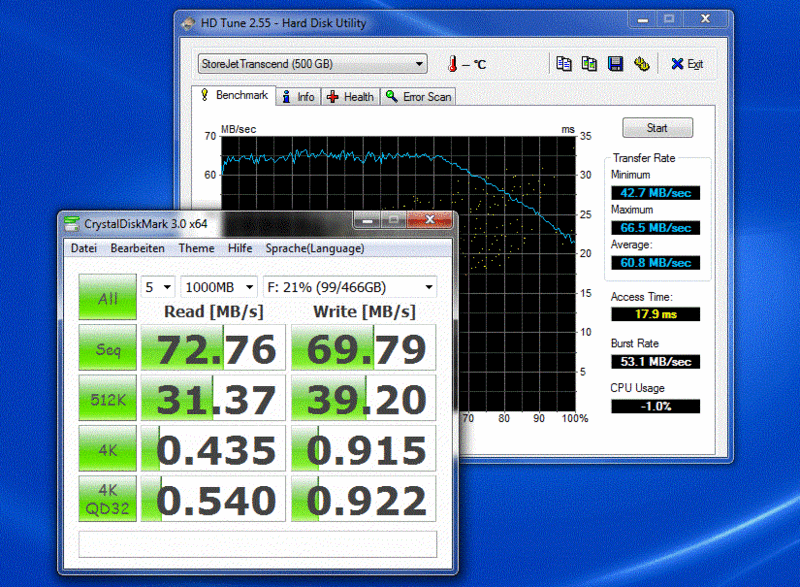Click the empty comment field in CrystalDiskMark
The width and height of the screenshot is (800, 587).
click(258, 545)
